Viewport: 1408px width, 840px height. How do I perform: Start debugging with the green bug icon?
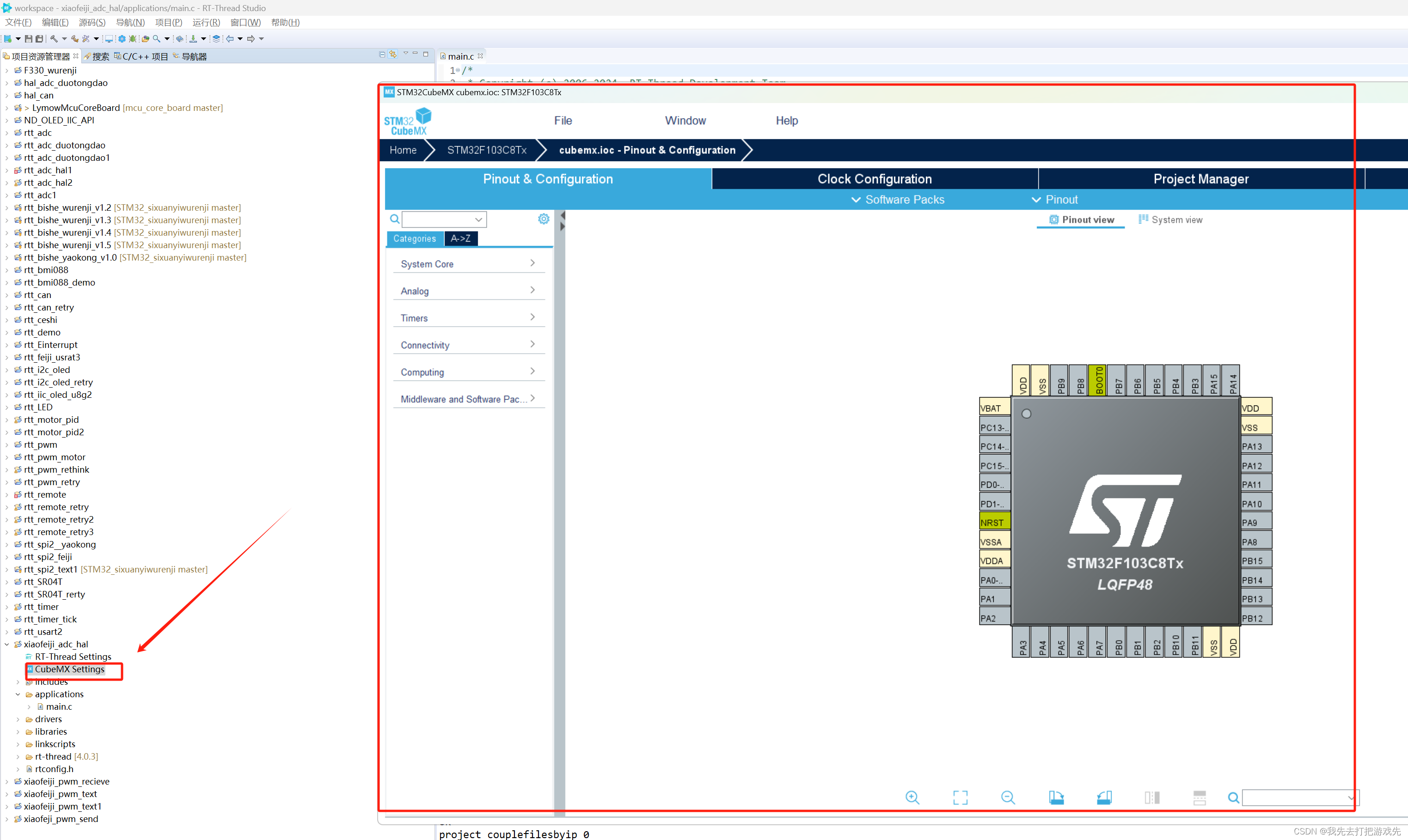click(x=133, y=38)
